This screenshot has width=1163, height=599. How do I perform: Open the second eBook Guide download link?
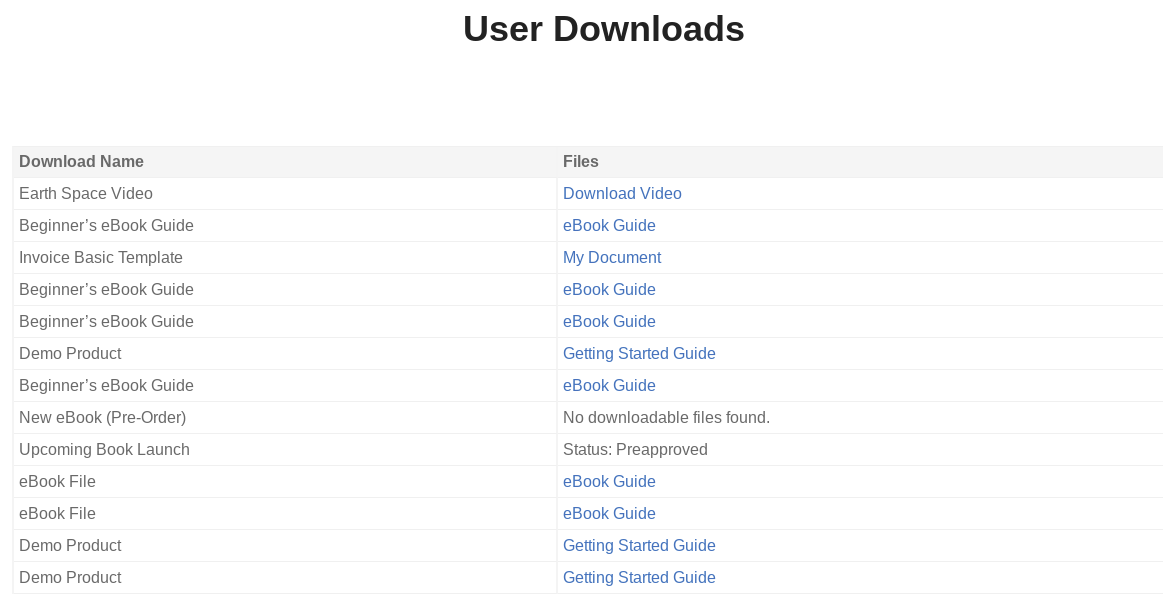coord(609,289)
